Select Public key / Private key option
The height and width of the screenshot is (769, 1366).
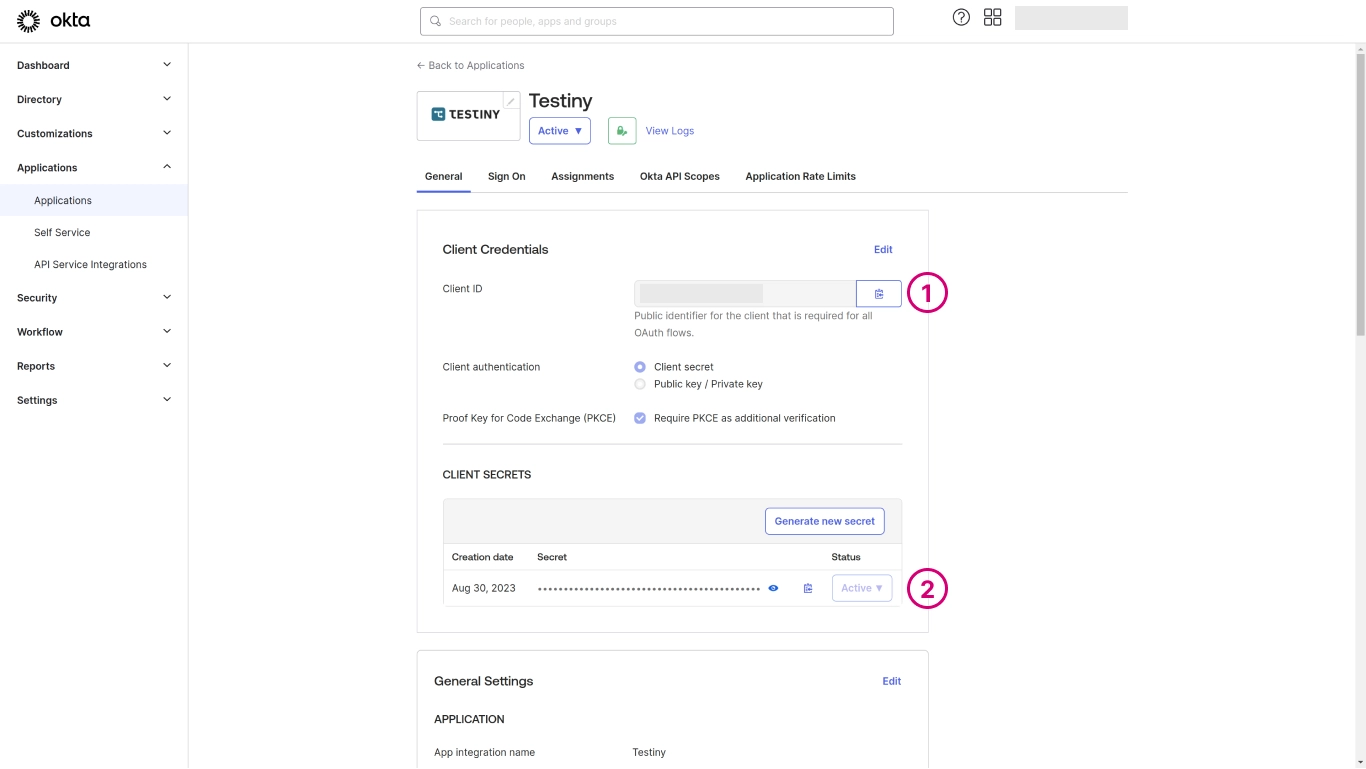[640, 384]
